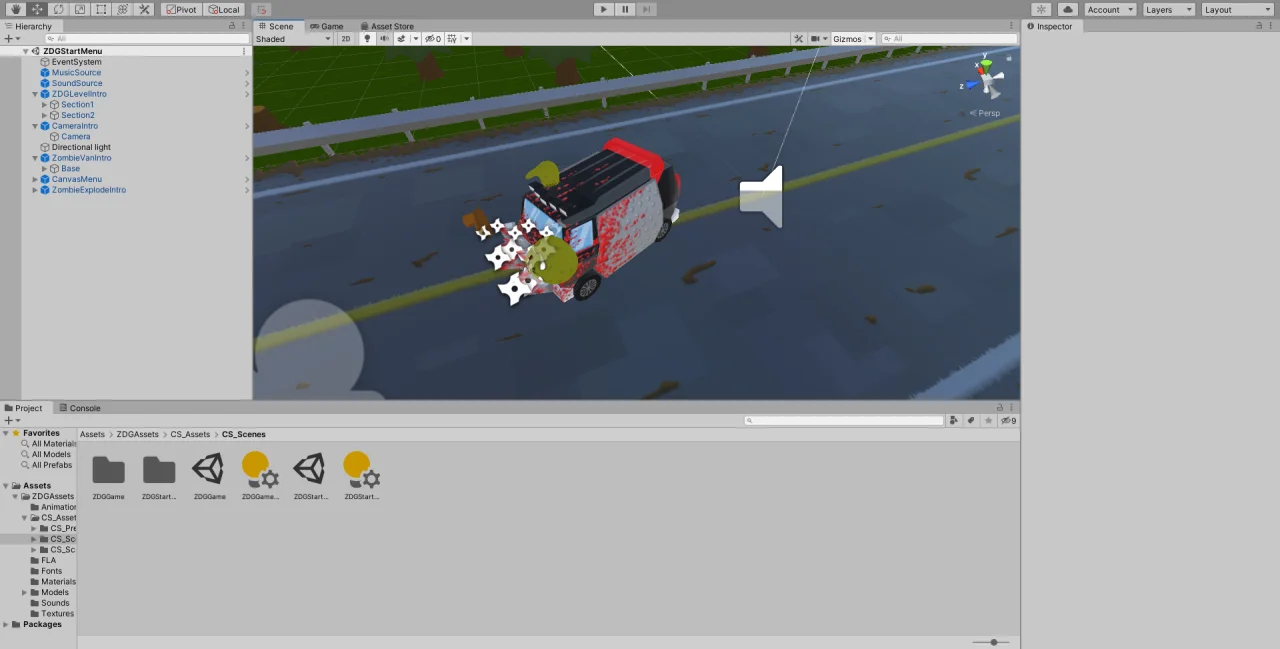The width and height of the screenshot is (1280, 649).
Task: Open Scene view component tools icon
Action: [x=798, y=39]
